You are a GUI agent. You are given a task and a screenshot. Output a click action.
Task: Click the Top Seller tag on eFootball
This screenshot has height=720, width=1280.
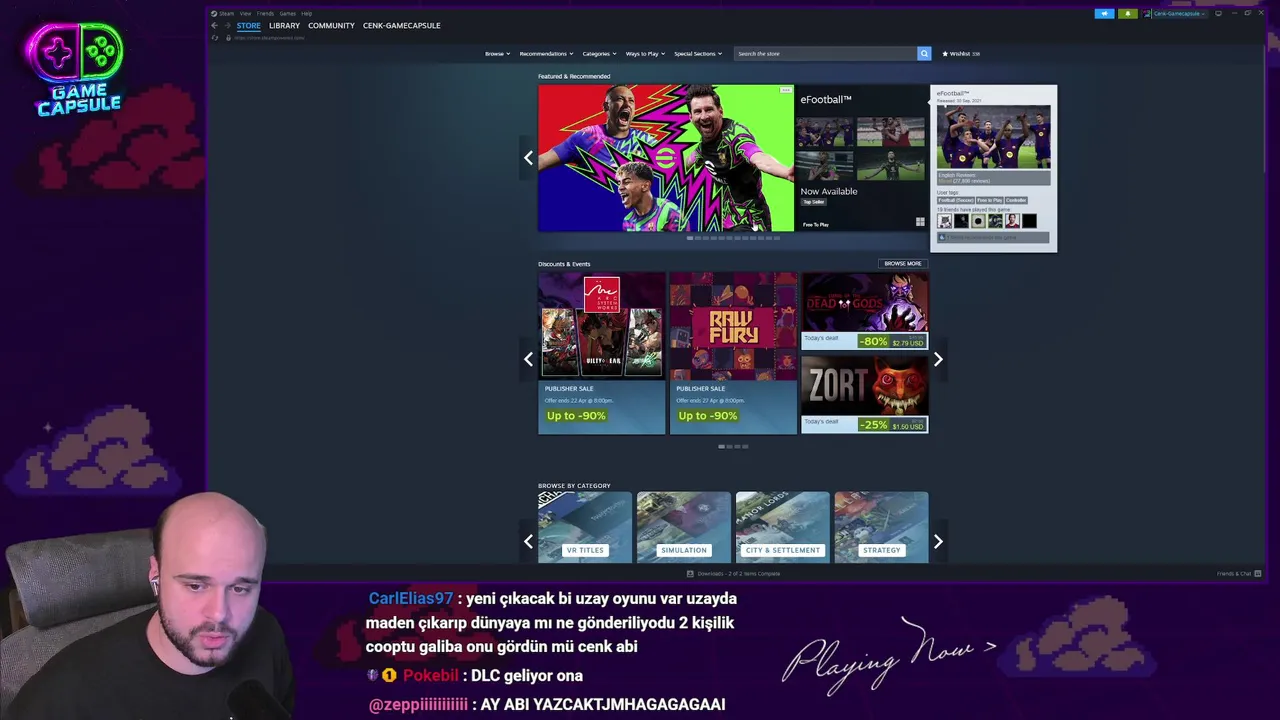click(x=814, y=202)
